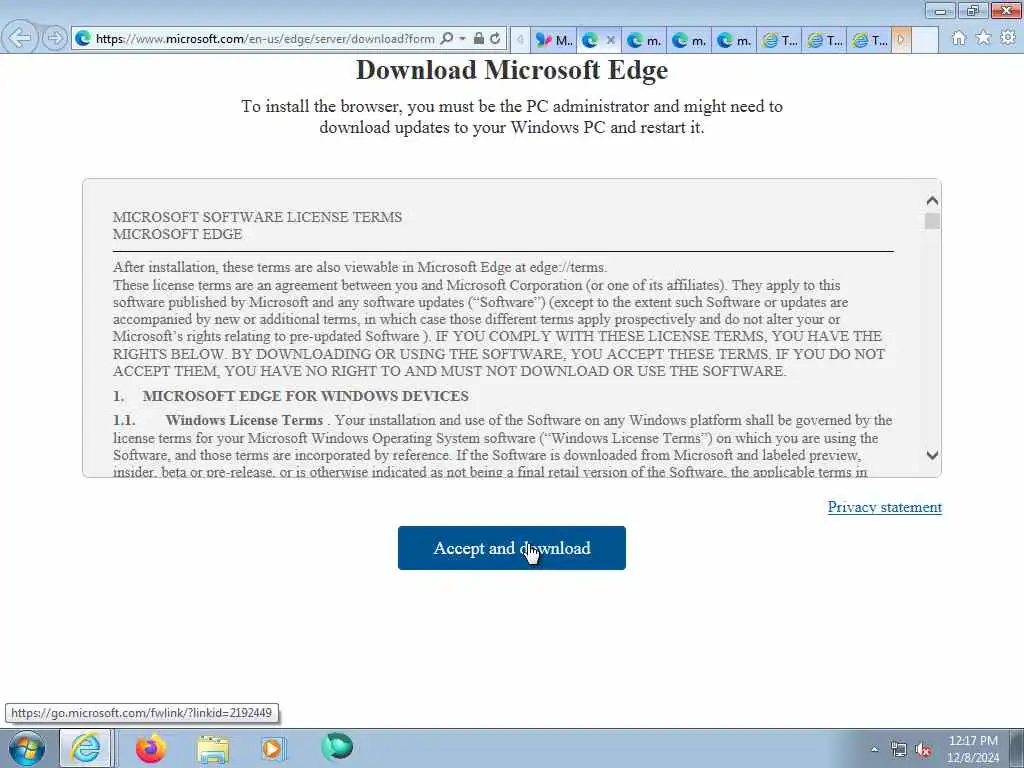The image size is (1024, 768).
Task: Click the security lock icon
Action: click(479, 39)
